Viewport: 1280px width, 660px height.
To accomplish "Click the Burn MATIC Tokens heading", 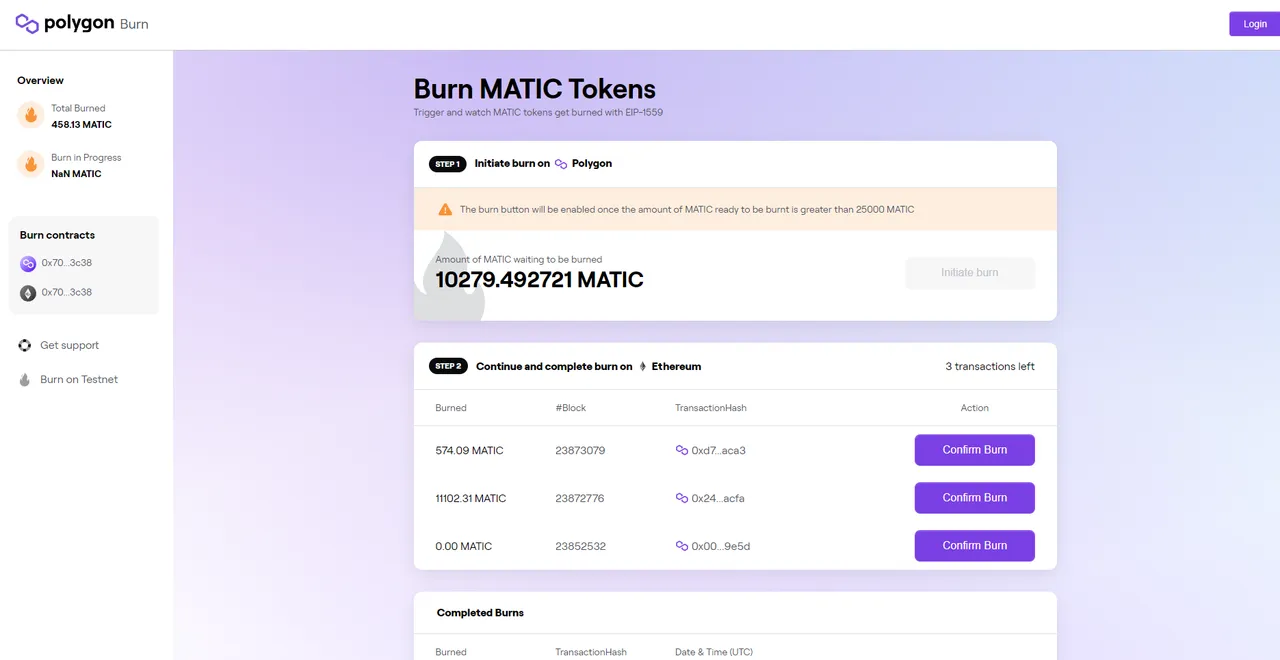I will pyautogui.click(x=535, y=89).
